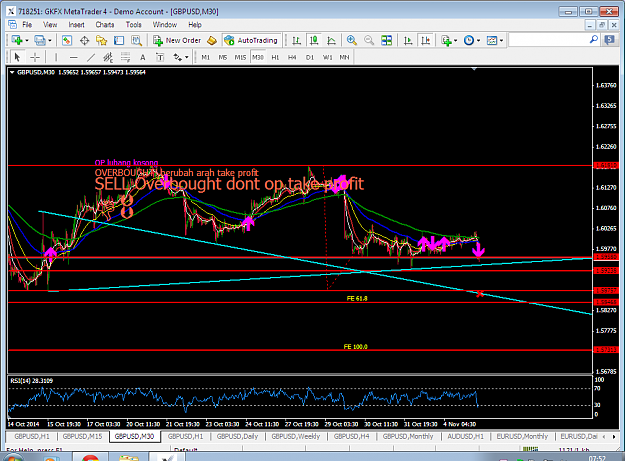Screen dimensions: 625x461
Task: Open the MetaEditor yellow book icon
Action: [x=212, y=40]
